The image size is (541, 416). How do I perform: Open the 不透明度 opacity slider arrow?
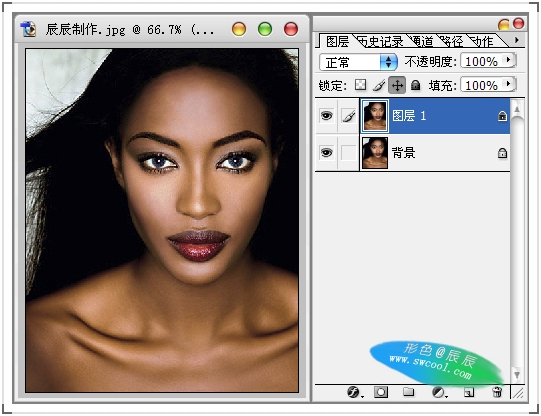508,60
